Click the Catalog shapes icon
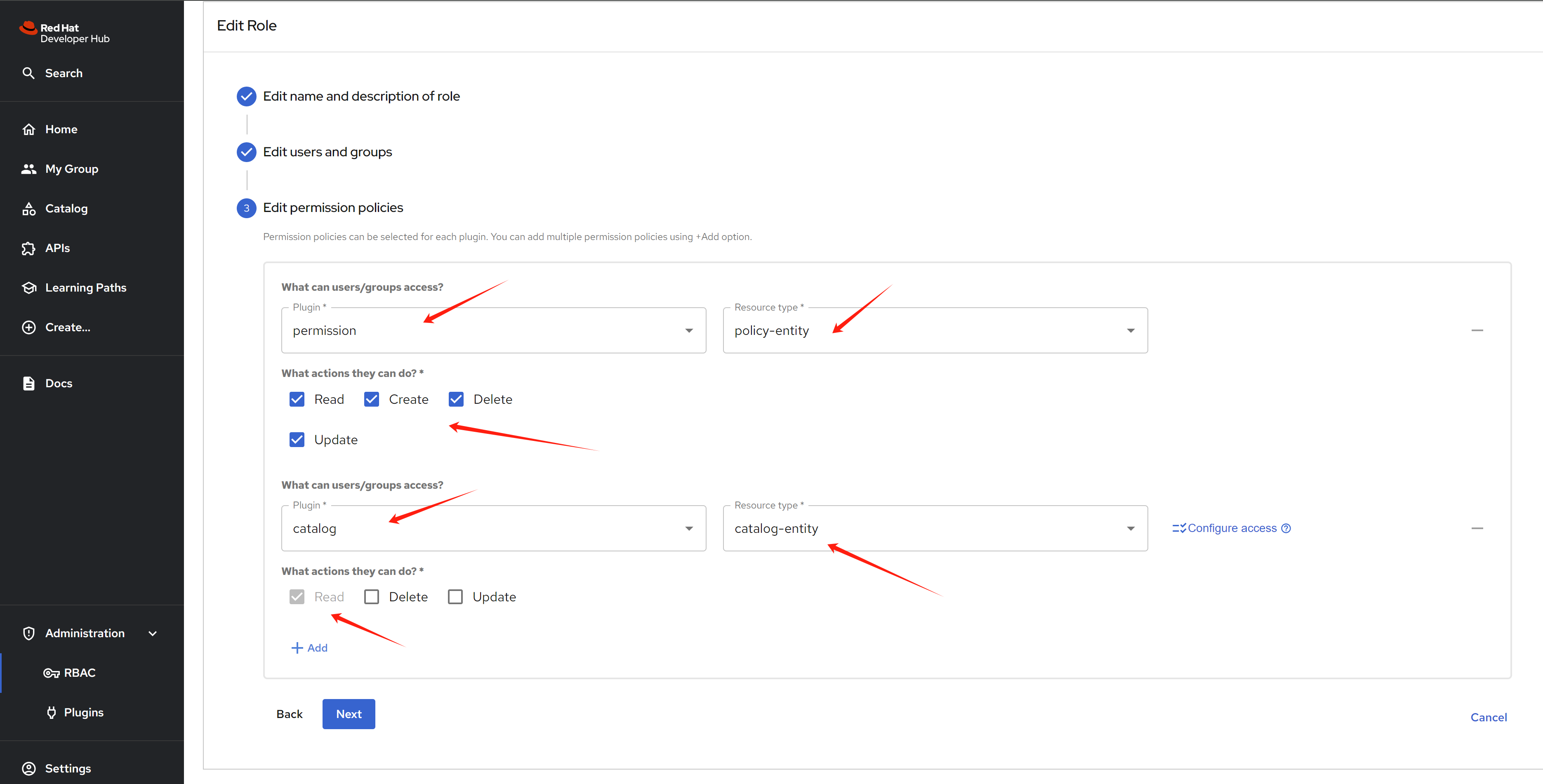The height and width of the screenshot is (784, 1543). click(x=29, y=208)
